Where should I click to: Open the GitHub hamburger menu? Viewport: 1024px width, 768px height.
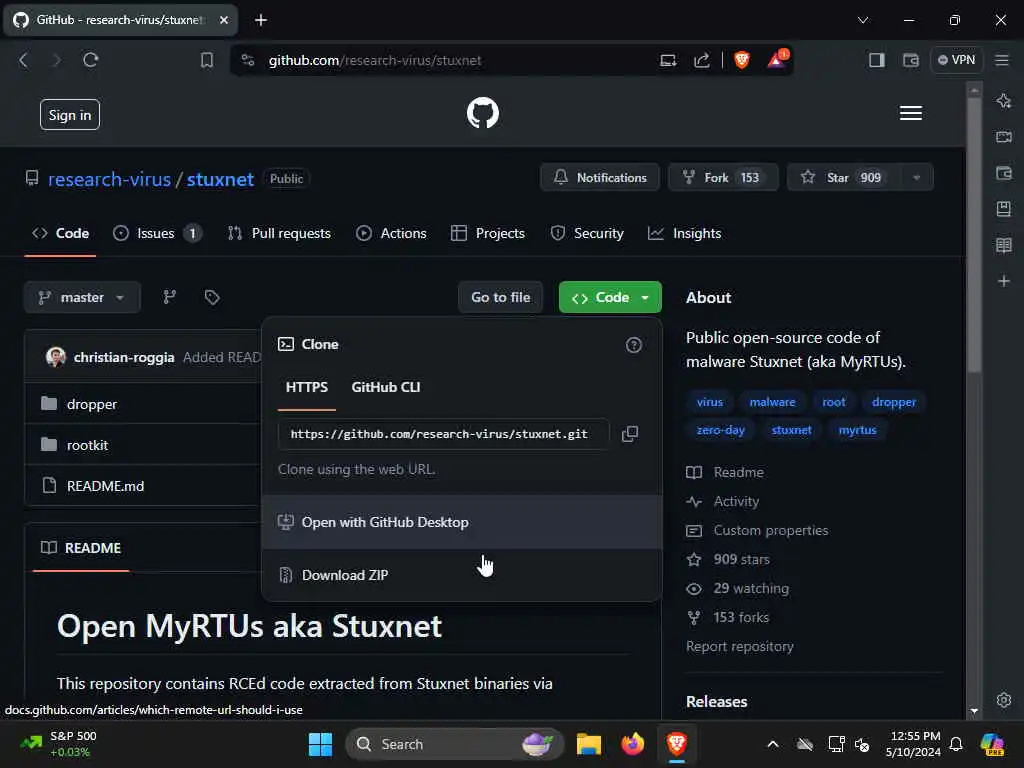tap(910, 113)
